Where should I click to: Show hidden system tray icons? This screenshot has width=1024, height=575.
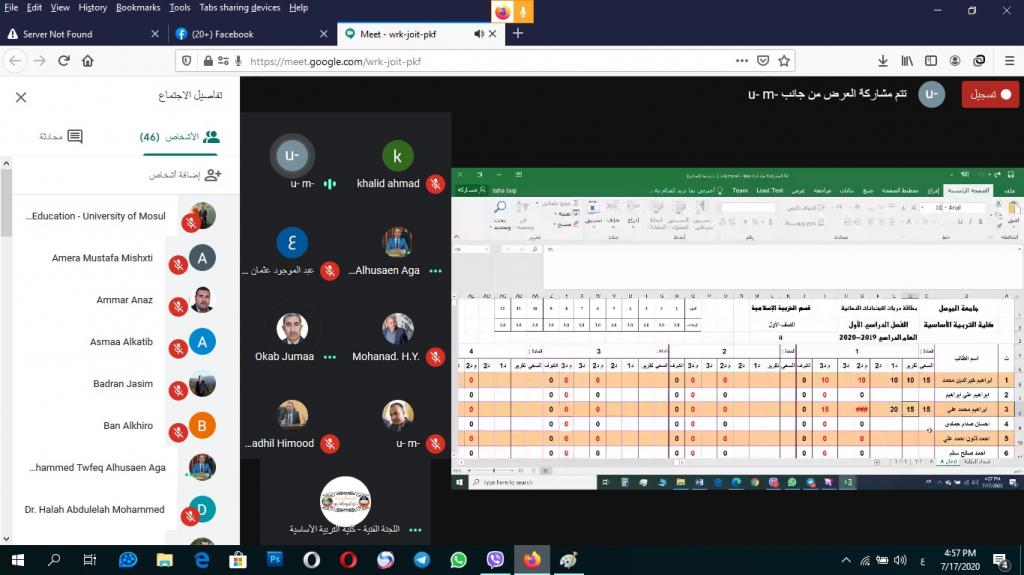[x=848, y=560]
